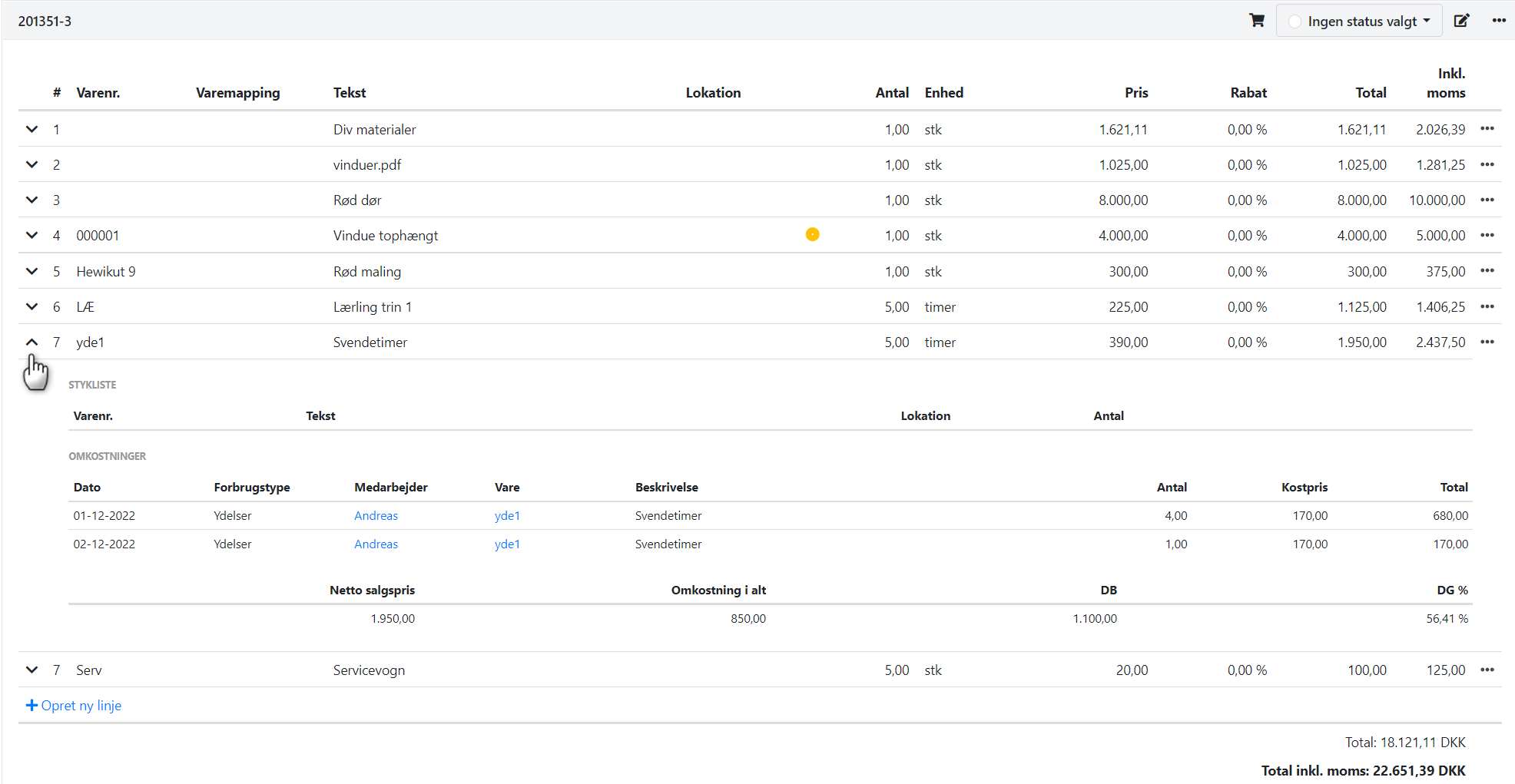Expand the Servicevogn row details
1515x784 pixels.
click(31, 670)
